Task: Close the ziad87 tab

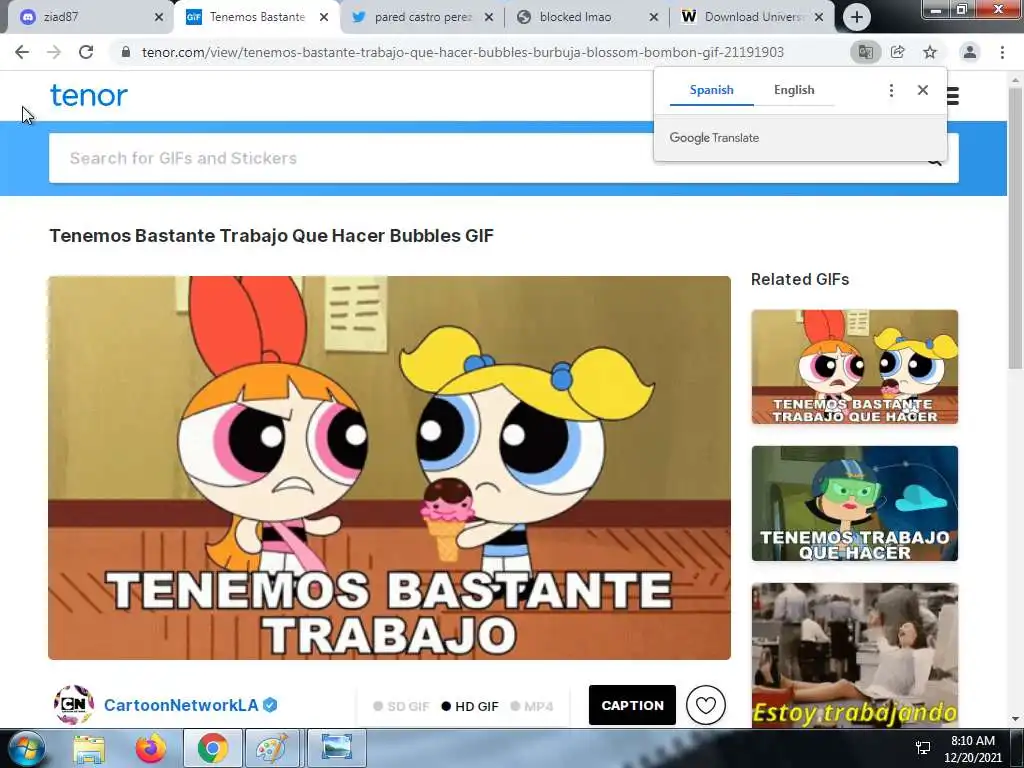Action: 159,18
